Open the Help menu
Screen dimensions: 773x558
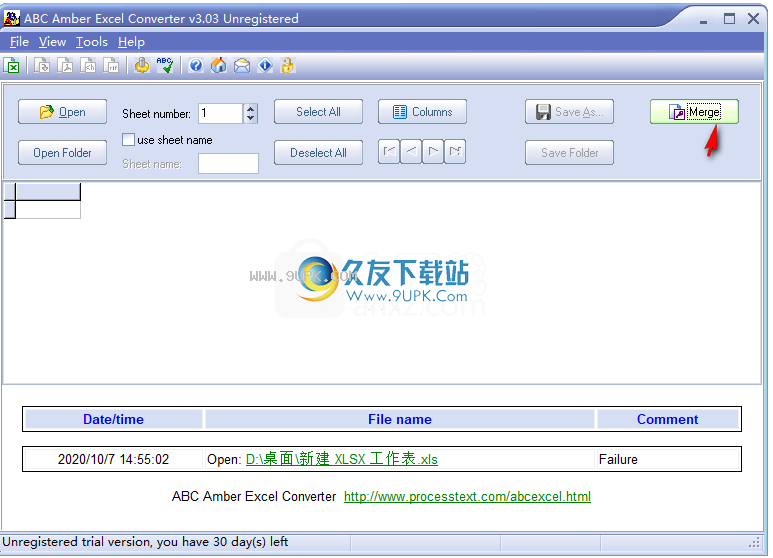click(131, 42)
